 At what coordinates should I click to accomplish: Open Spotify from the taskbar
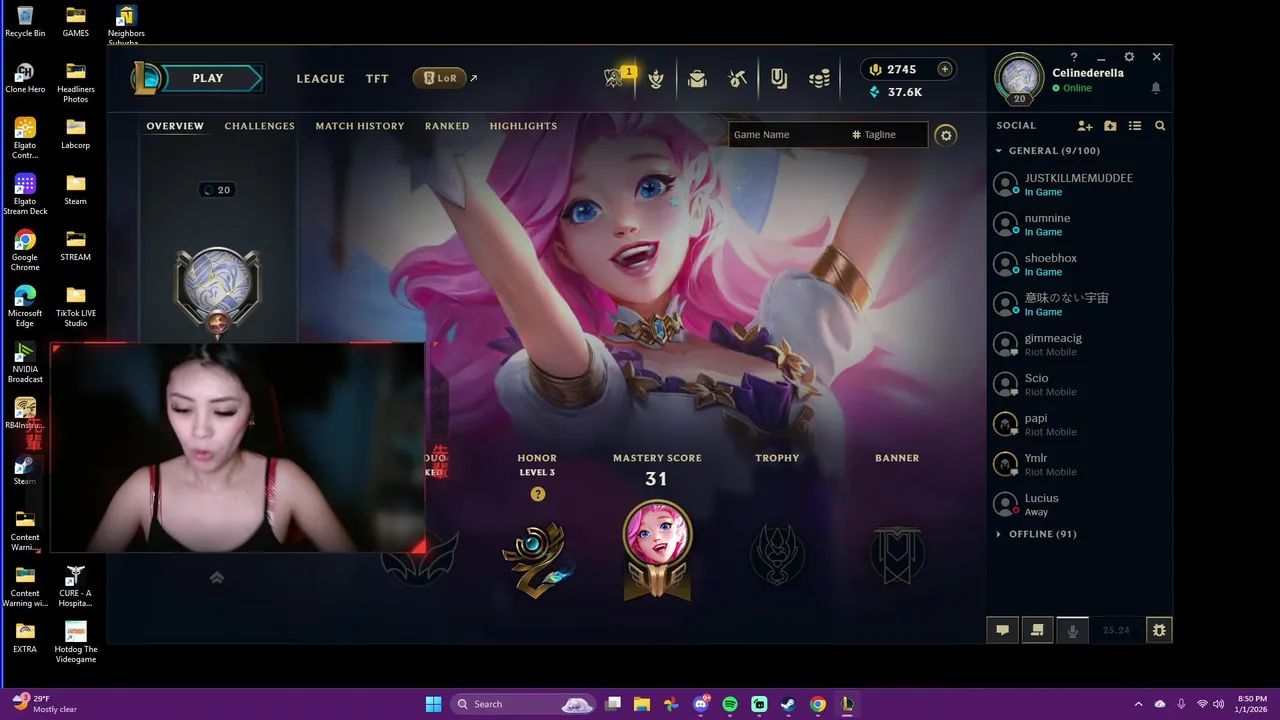(730, 704)
